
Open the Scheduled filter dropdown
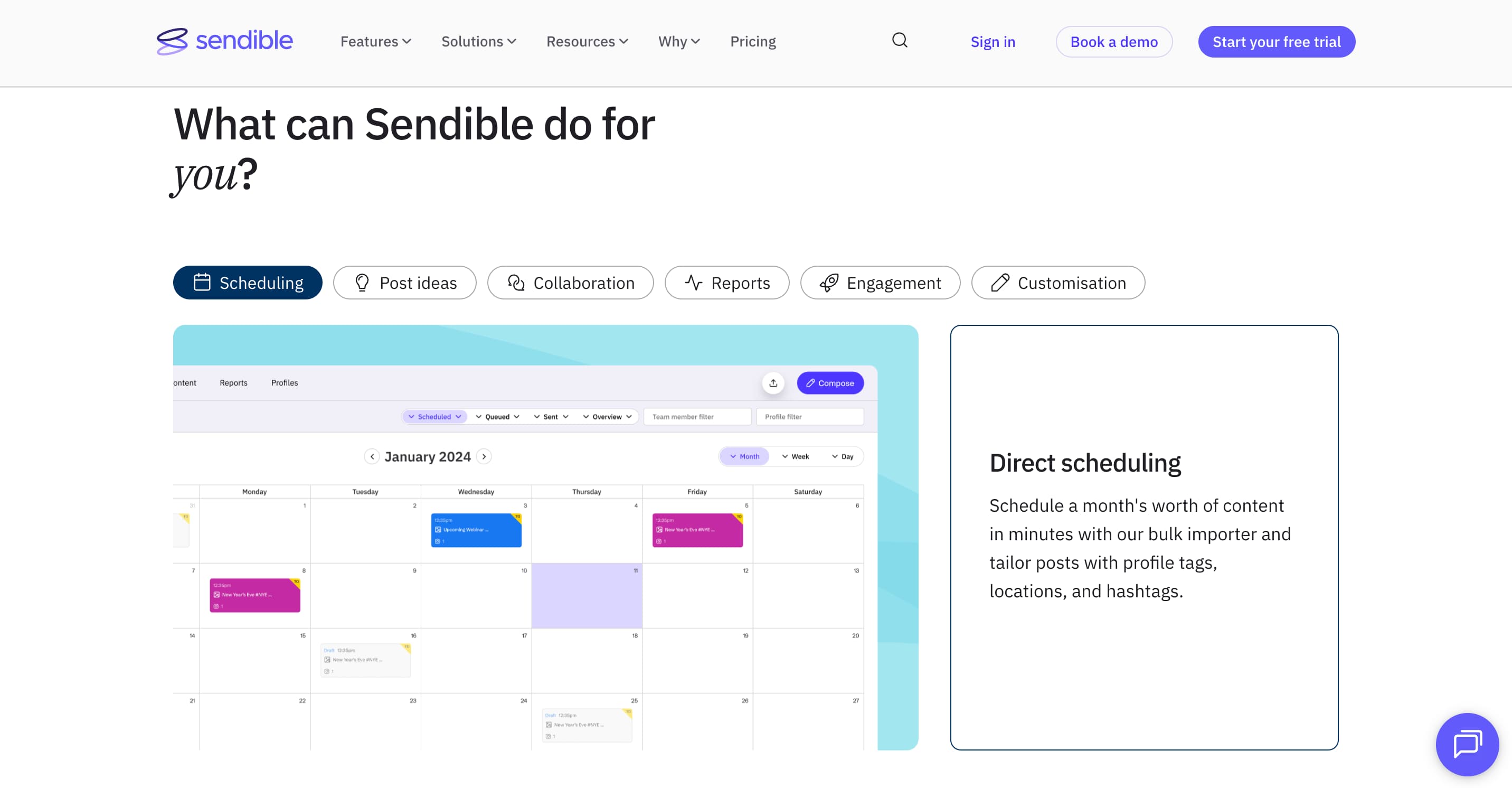pos(434,416)
